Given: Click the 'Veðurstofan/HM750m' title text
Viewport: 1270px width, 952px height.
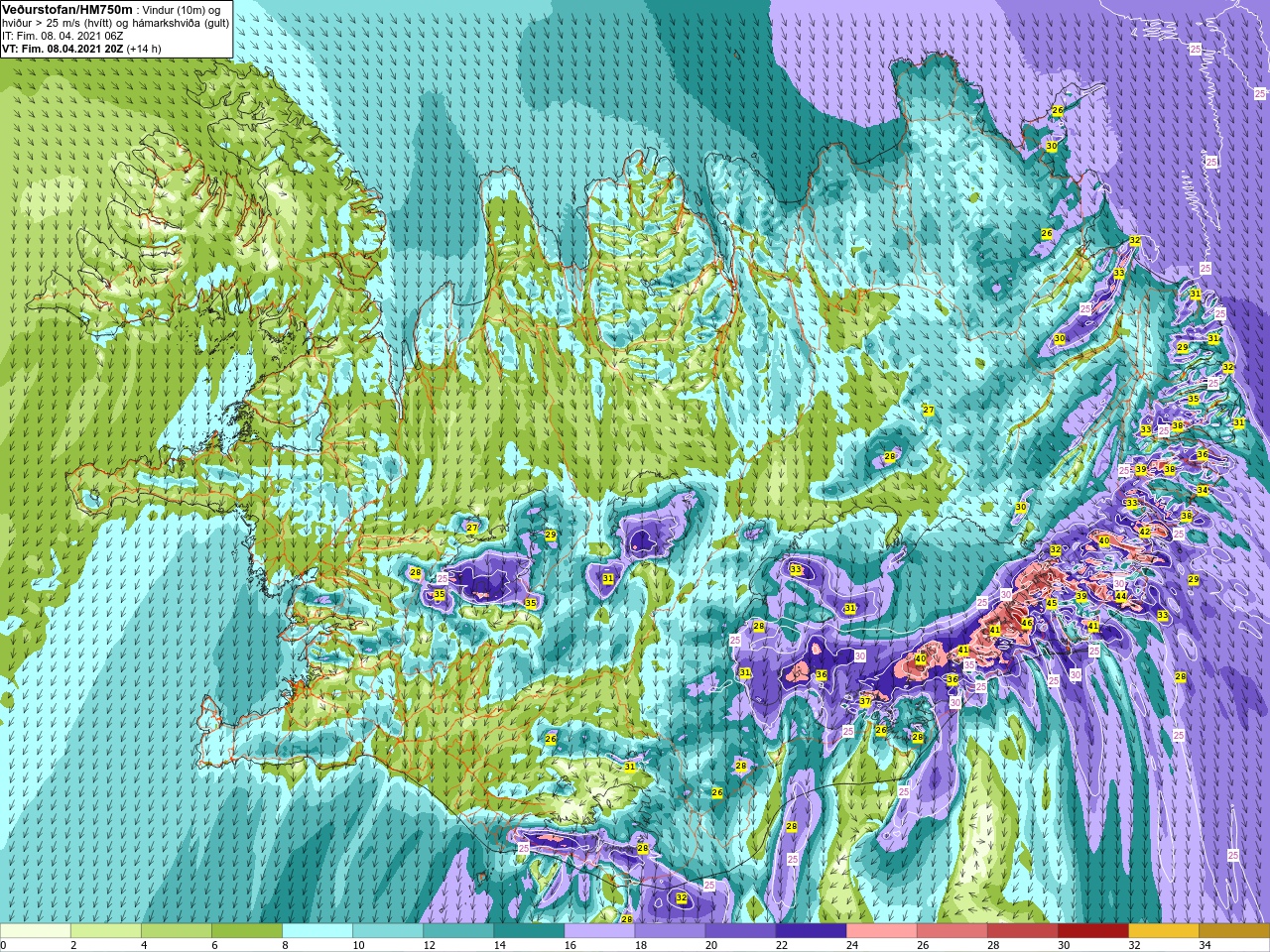Looking at the screenshot, I should (67, 9).
